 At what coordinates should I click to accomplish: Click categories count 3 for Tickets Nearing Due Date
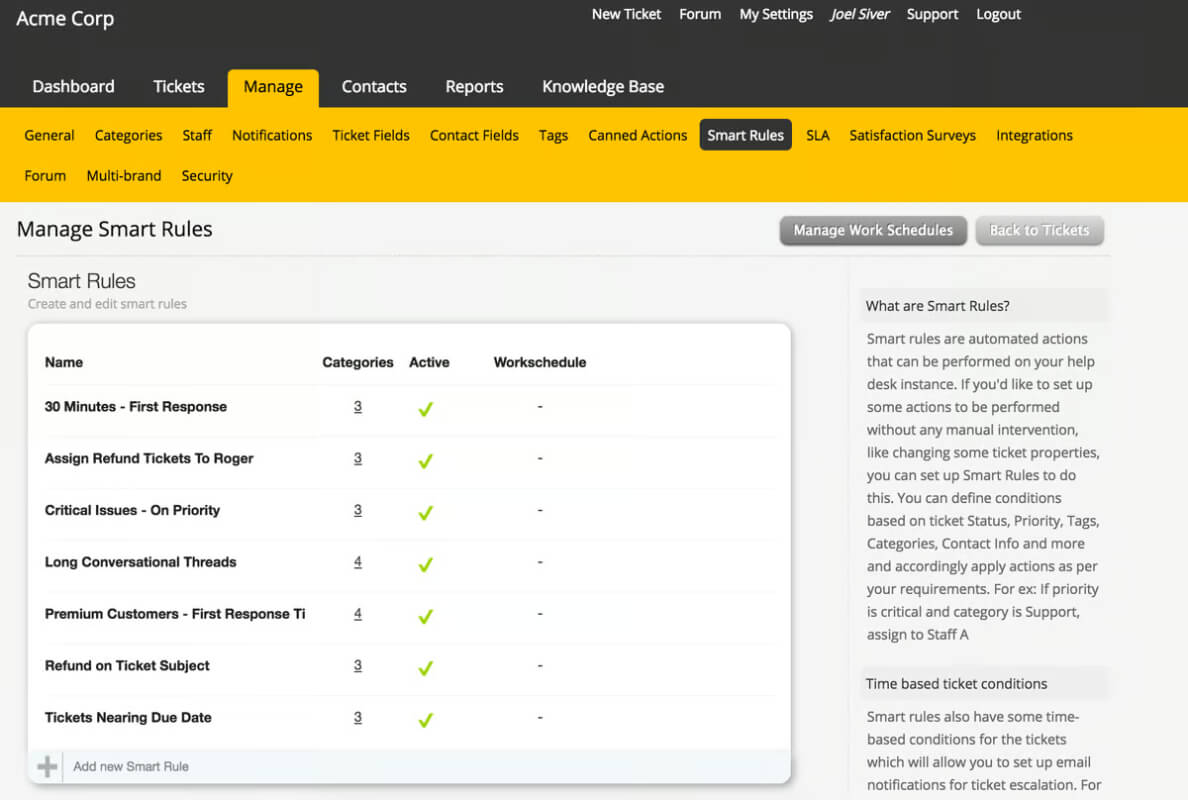[x=358, y=717]
